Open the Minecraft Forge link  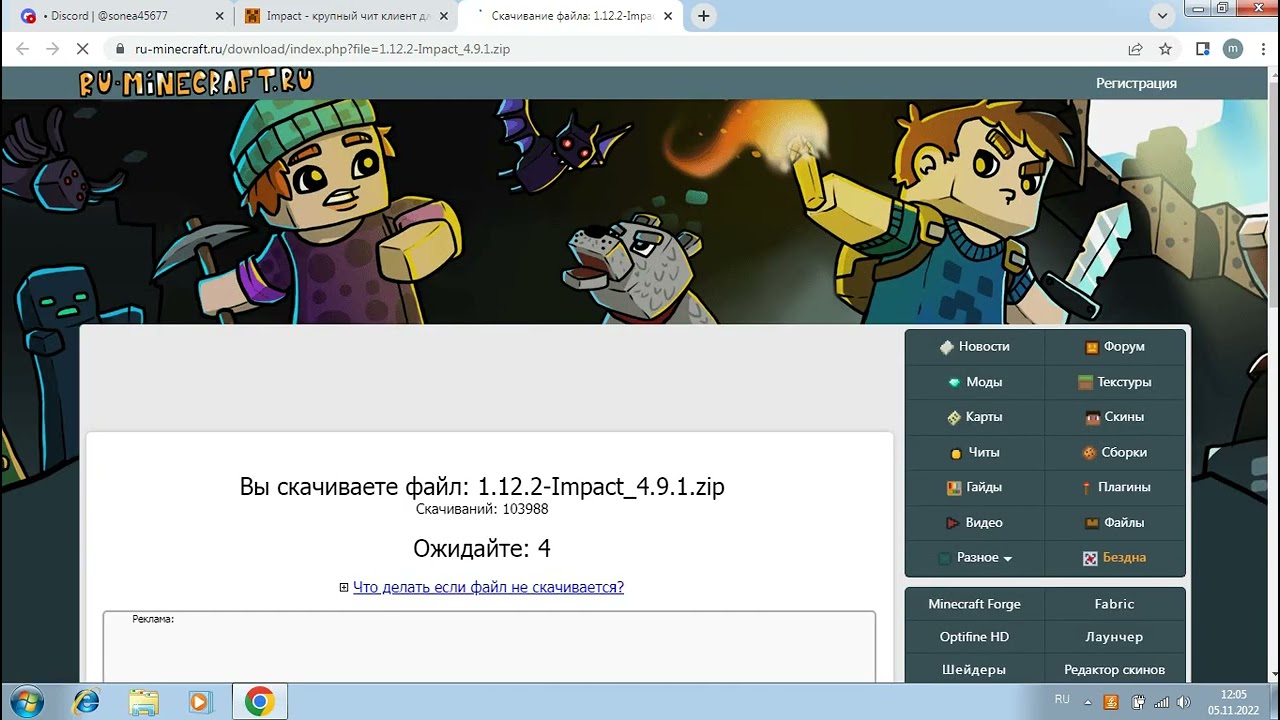tap(974, 604)
